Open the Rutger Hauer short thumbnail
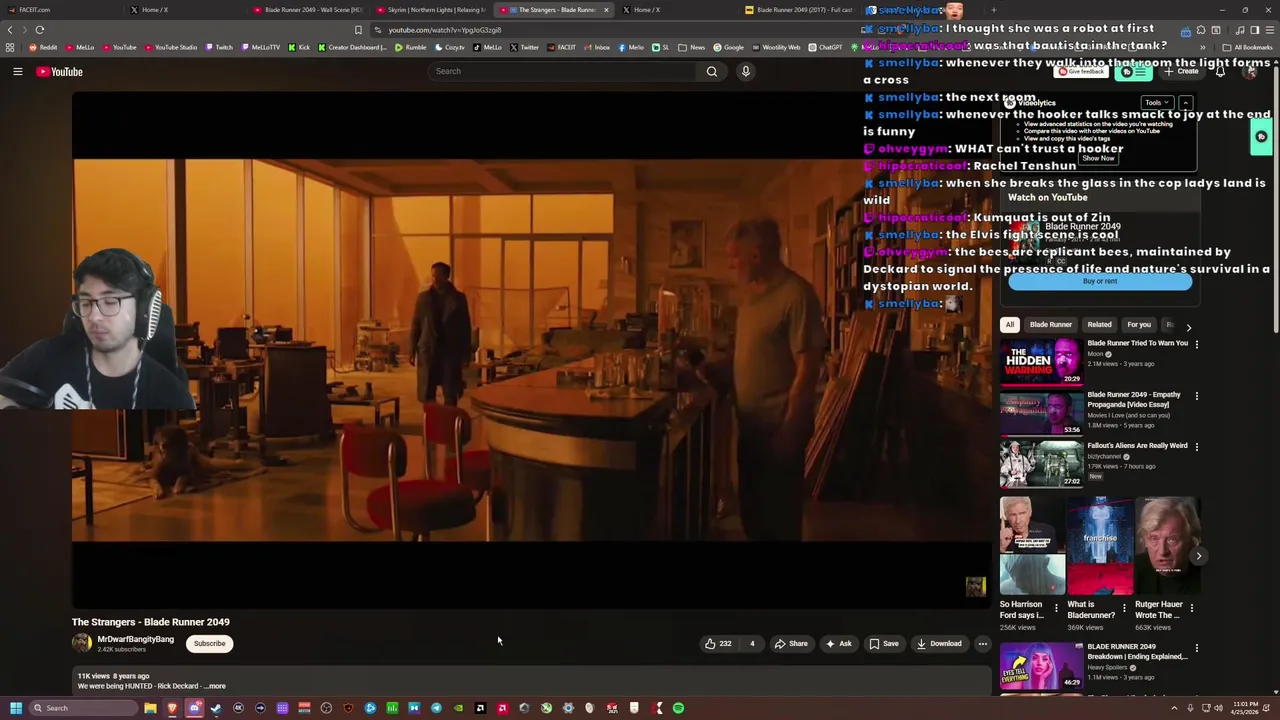This screenshot has width=1280, height=720. click(x=1167, y=546)
